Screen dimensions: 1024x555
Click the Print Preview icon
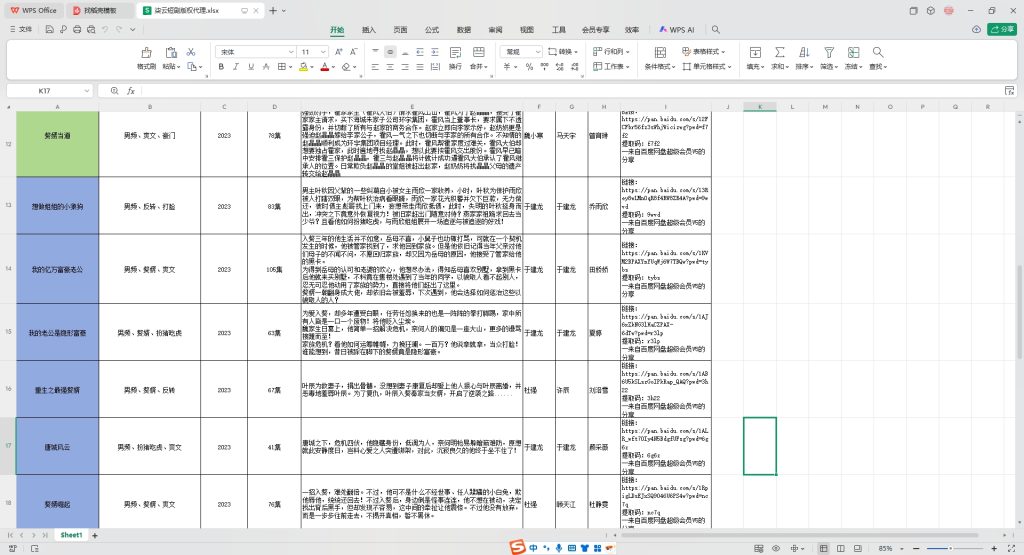91,29
